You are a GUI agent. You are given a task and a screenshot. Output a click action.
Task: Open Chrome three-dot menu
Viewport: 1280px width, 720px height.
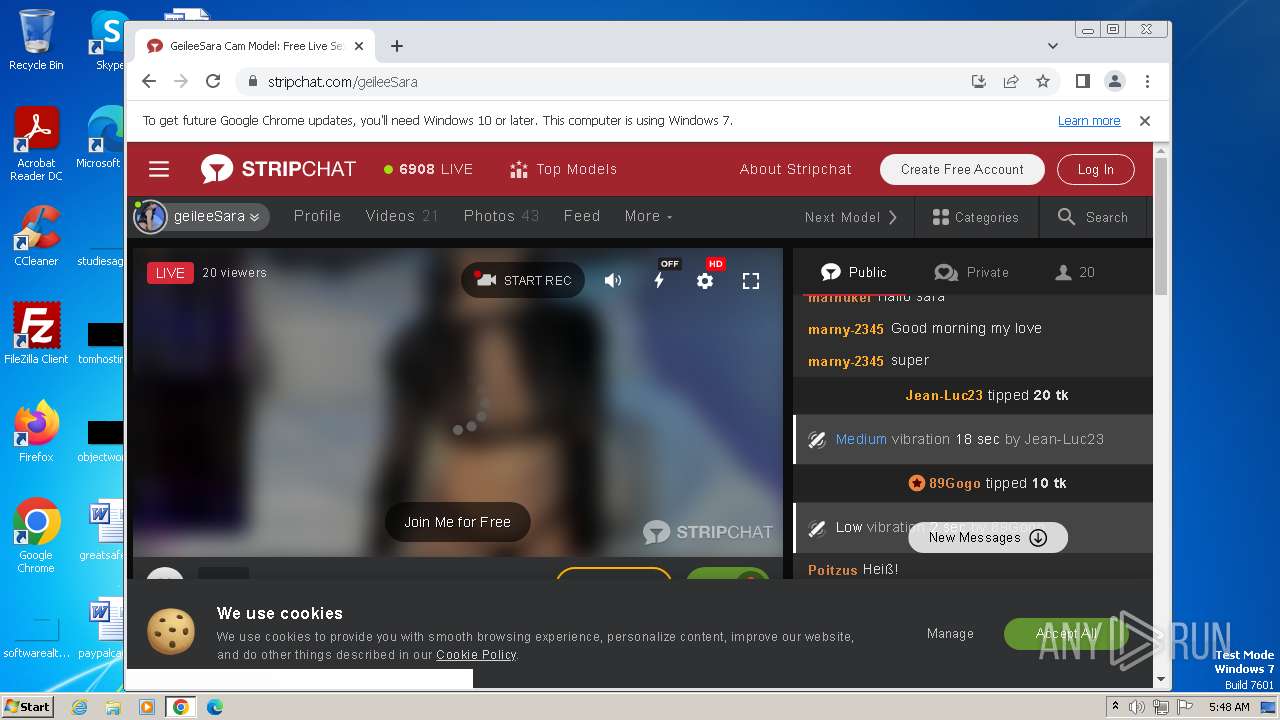1147,81
